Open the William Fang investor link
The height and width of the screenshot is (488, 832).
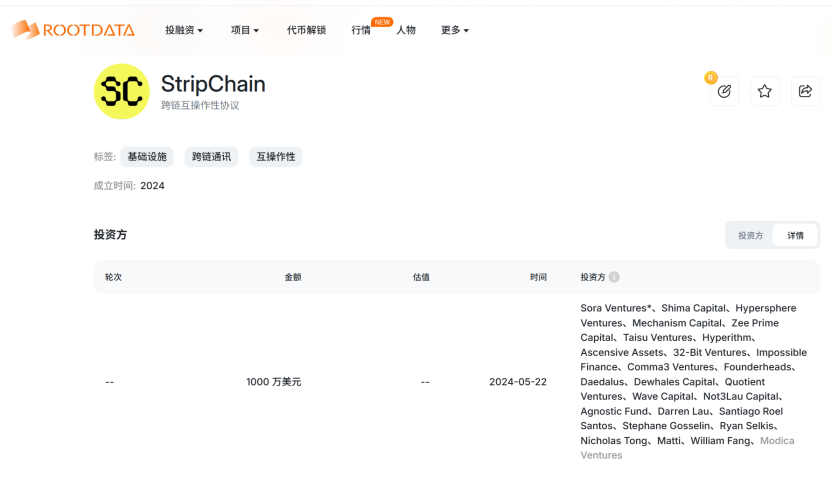[720, 441]
